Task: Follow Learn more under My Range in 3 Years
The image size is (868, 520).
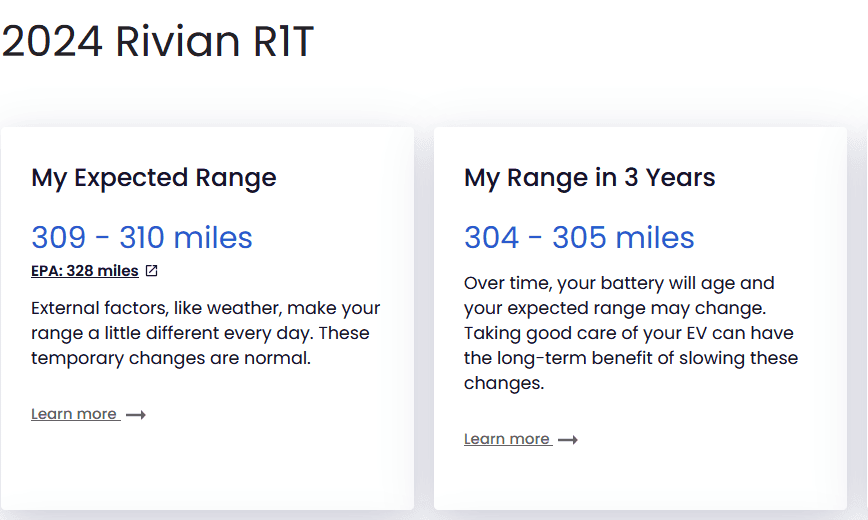Action: point(507,439)
